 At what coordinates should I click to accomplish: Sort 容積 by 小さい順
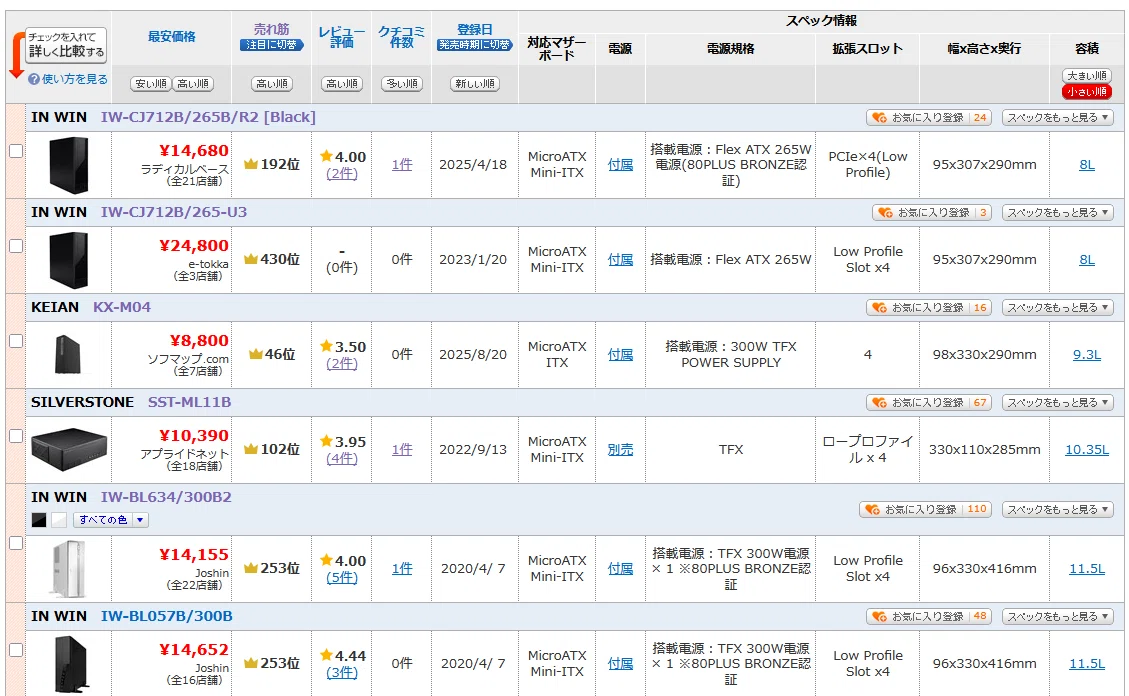[1087, 92]
